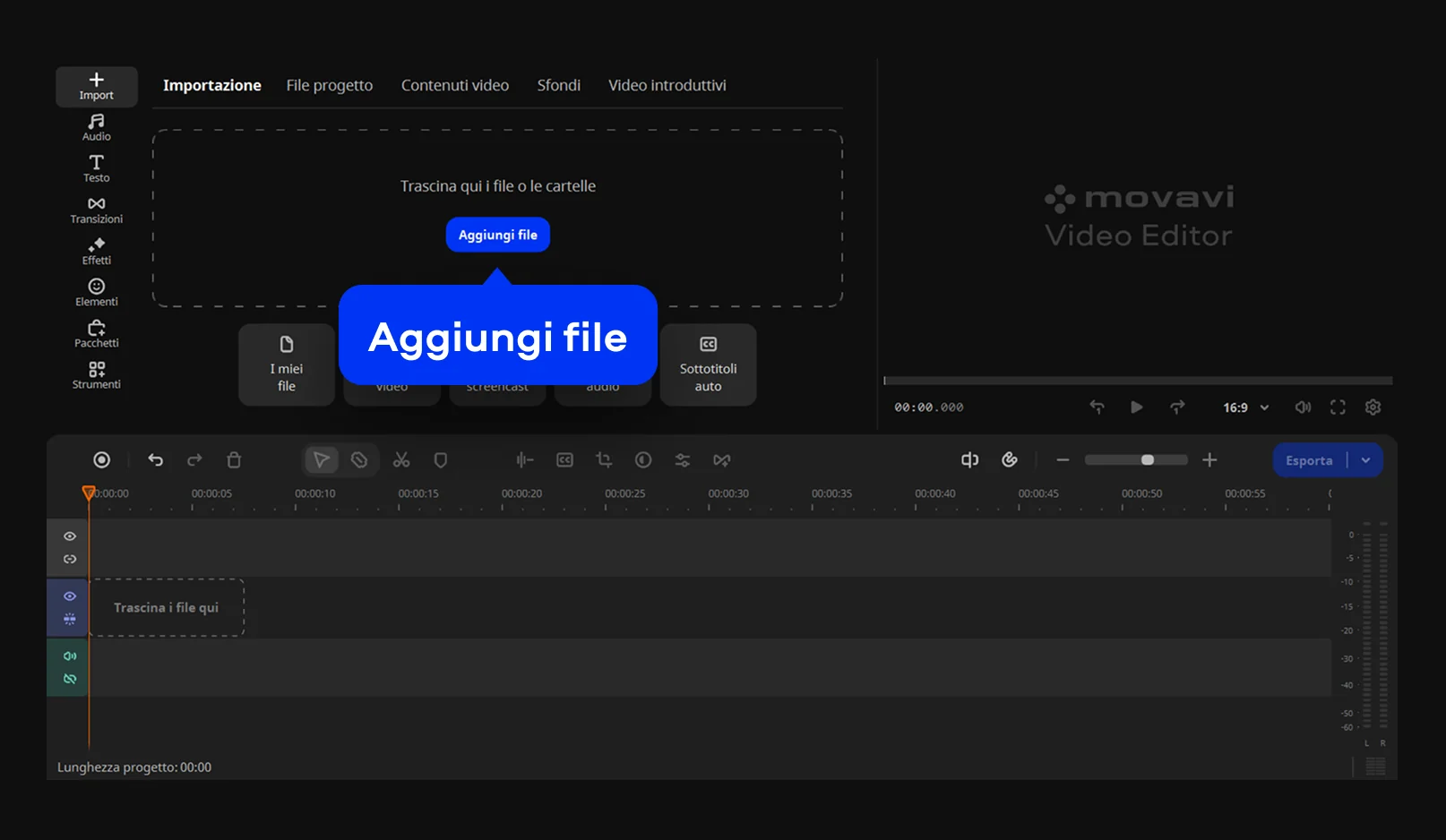1446x840 pixels.
Task: Open the Transizioni panel
Action: [x=96, y=210]
